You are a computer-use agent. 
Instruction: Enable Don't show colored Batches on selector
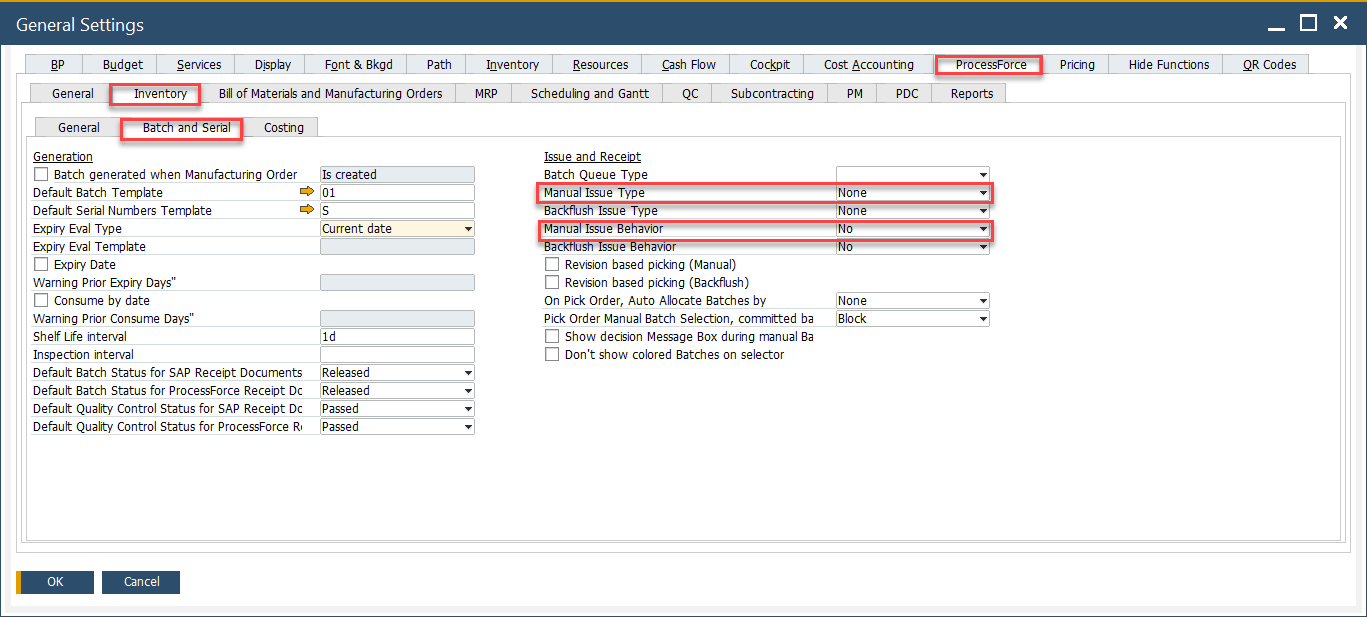click(551, 353)
